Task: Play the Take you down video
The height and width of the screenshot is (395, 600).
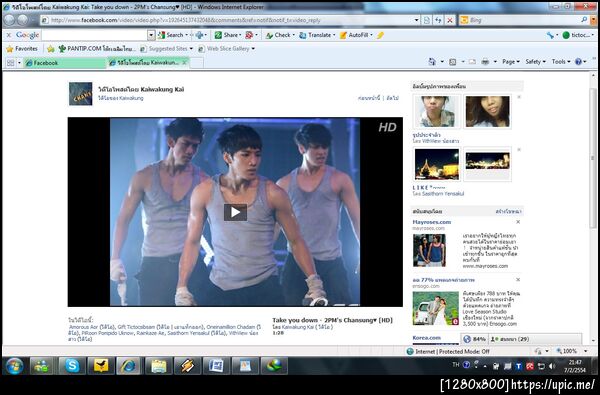Action: pos(235,212)
